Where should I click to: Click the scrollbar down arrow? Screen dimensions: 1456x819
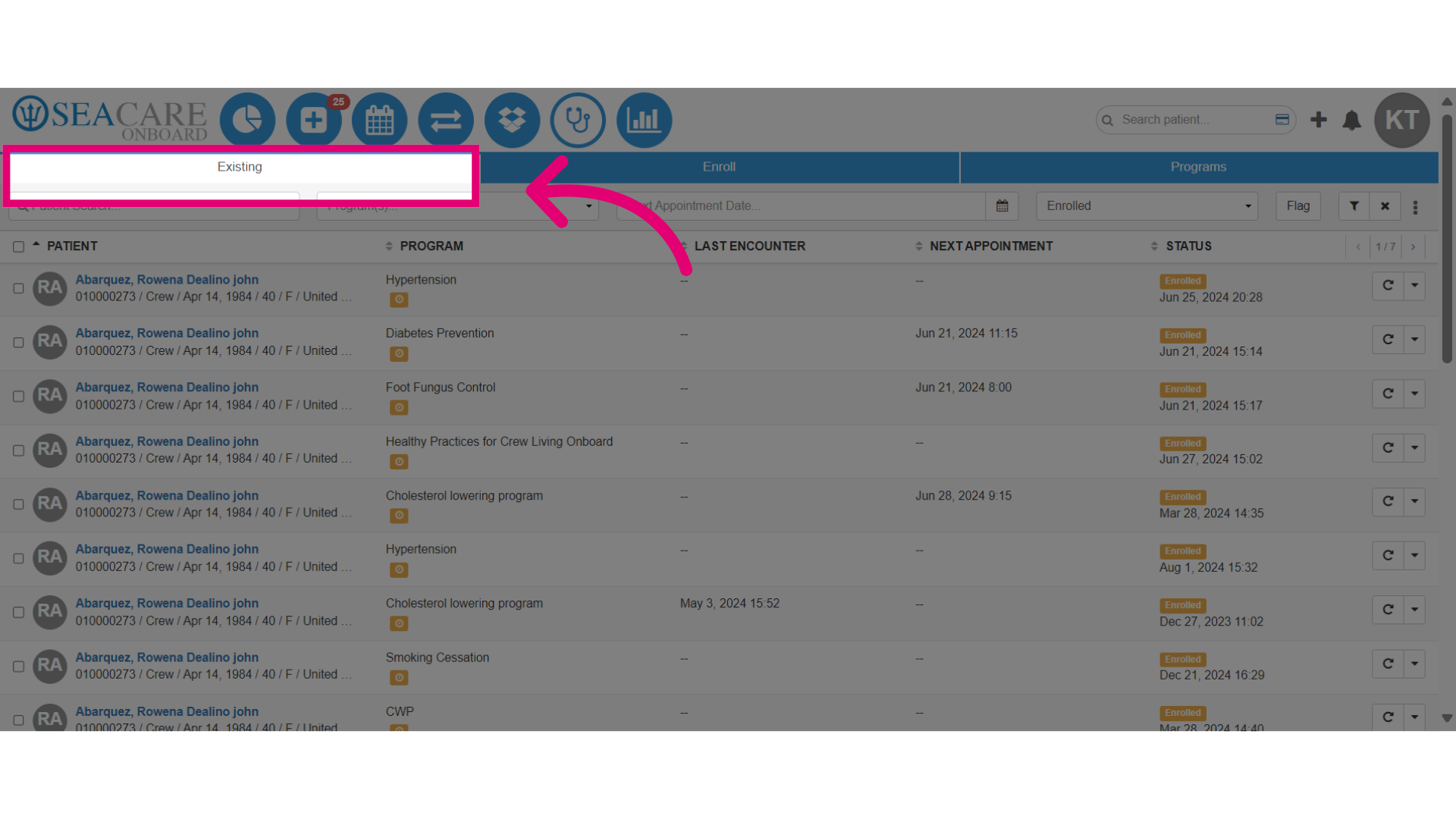(1447, 718)
